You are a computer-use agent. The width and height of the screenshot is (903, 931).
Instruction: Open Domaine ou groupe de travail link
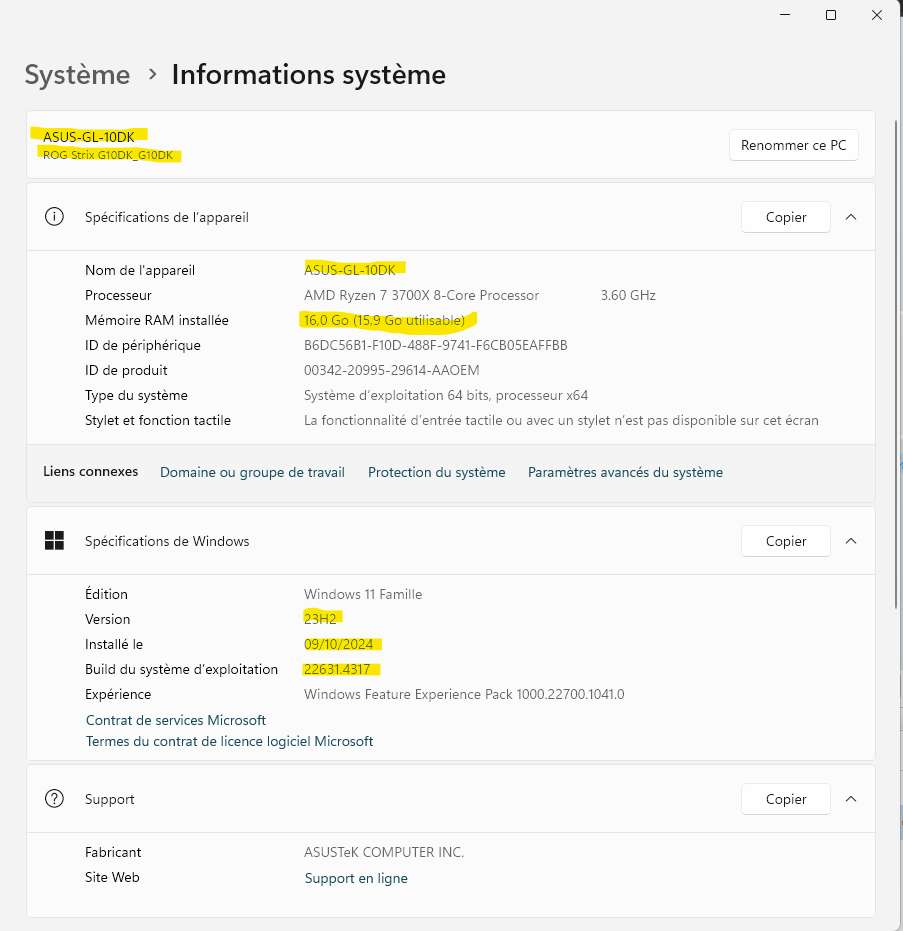pos(252,472)
